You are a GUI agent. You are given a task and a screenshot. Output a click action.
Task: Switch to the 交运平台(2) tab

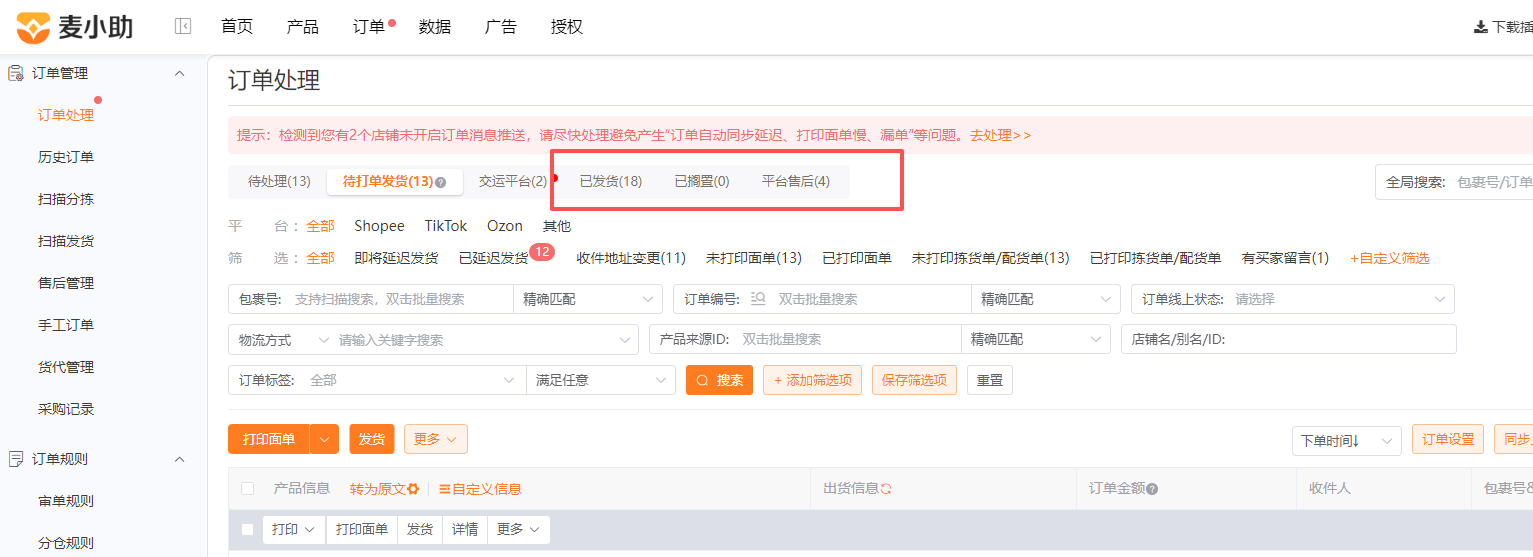coord(513,181)
